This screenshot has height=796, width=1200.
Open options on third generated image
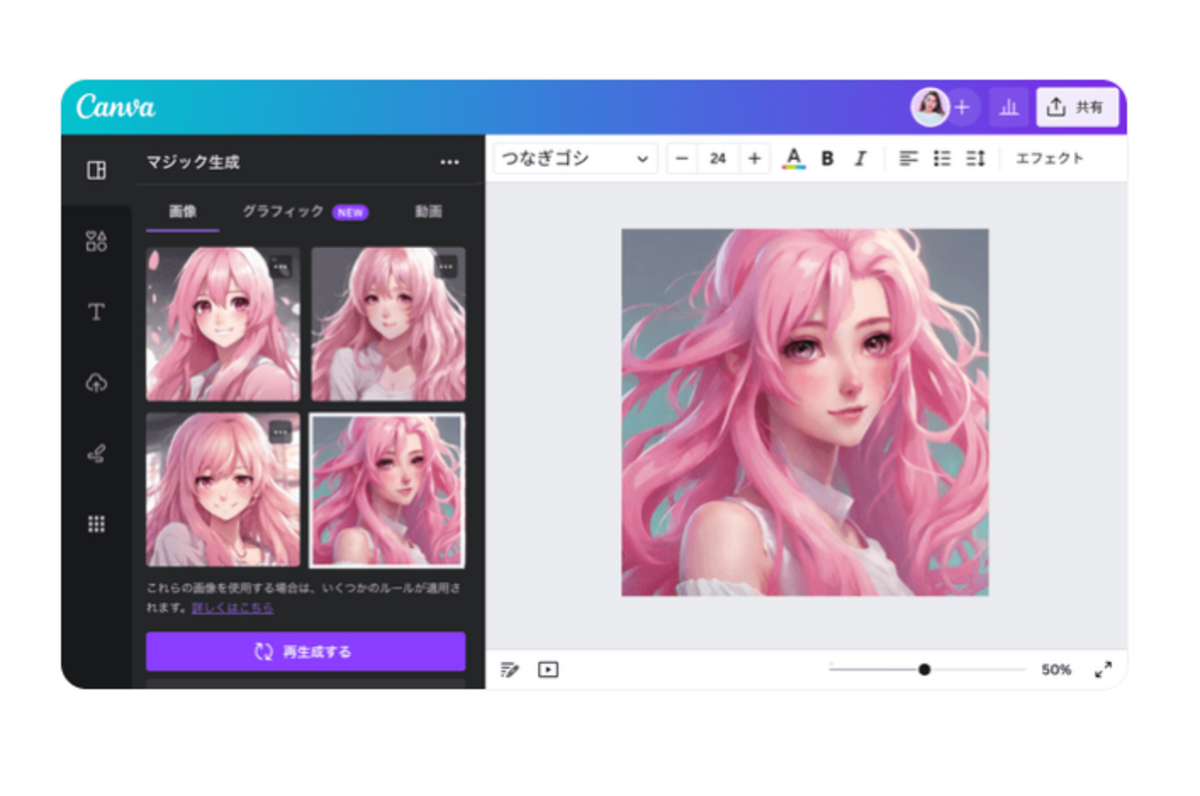coord(281,431)
